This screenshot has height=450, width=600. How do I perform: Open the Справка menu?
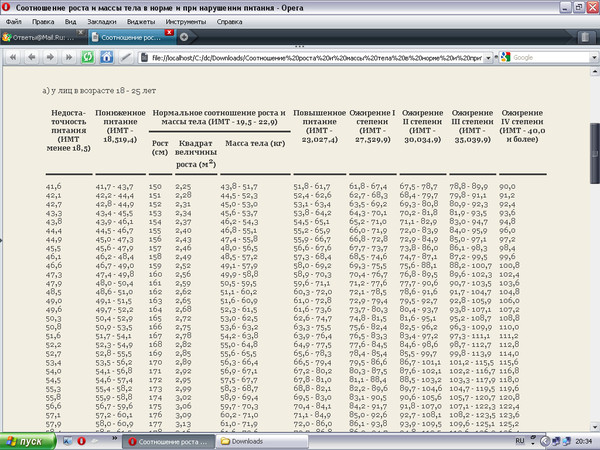[230, 22]
